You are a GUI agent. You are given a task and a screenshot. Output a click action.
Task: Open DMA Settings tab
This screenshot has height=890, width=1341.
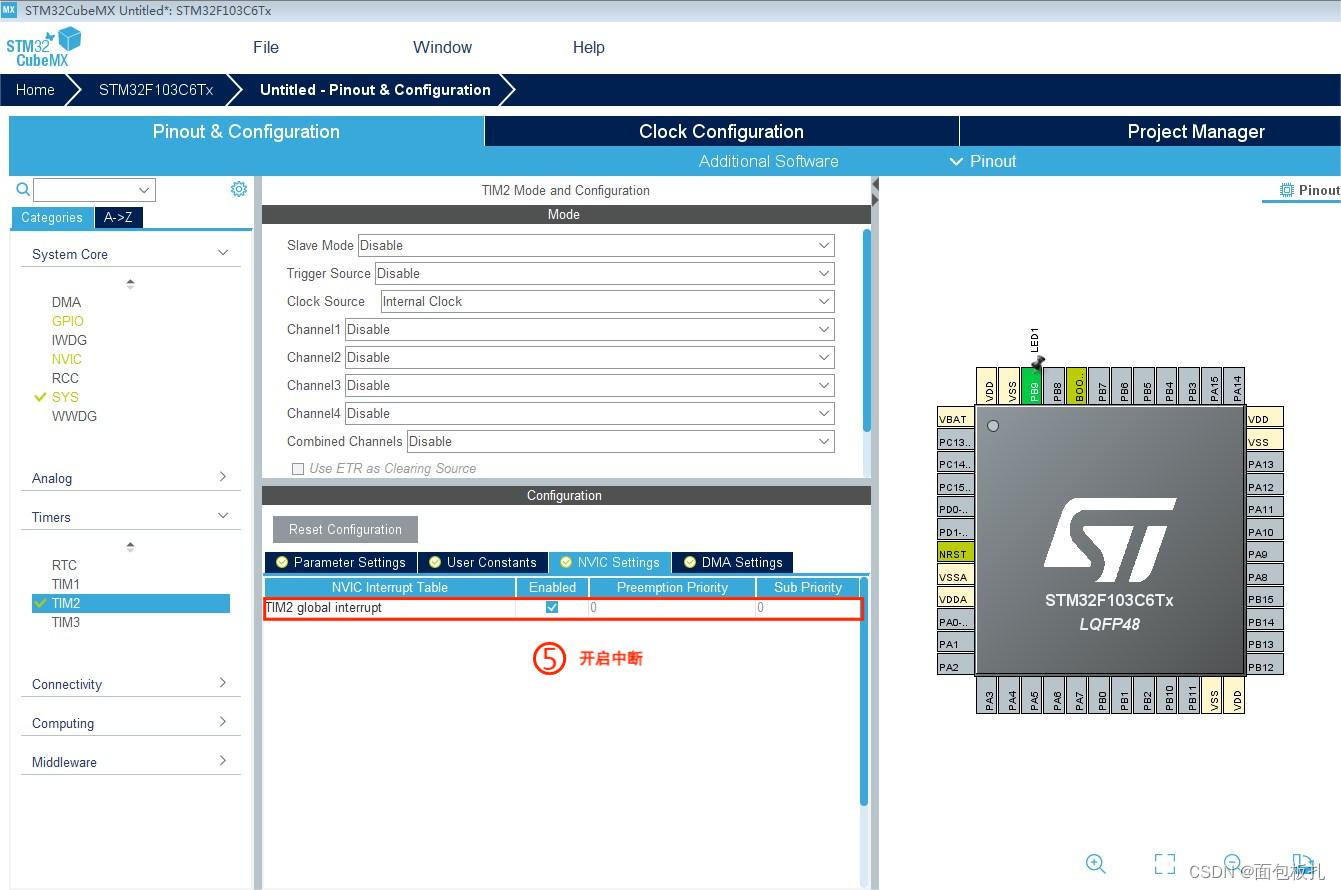pyautogui.click(x=733, y=562)
